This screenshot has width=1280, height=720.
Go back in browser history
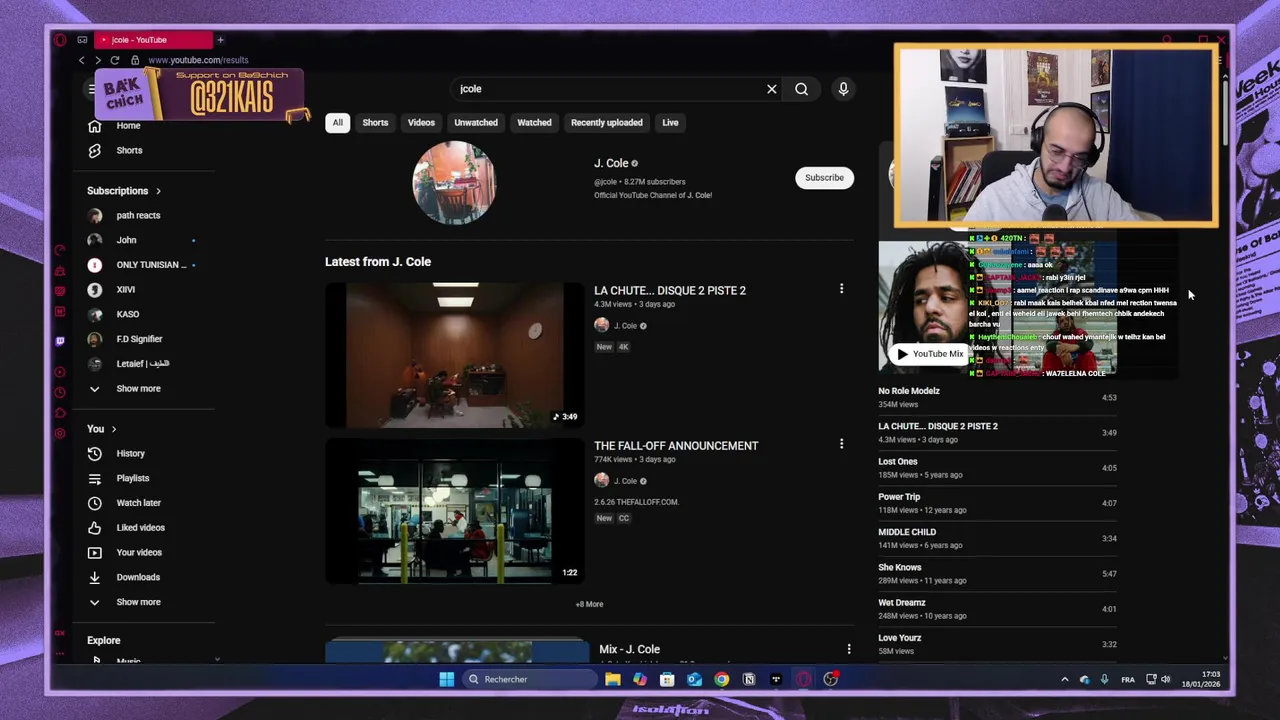82,60
